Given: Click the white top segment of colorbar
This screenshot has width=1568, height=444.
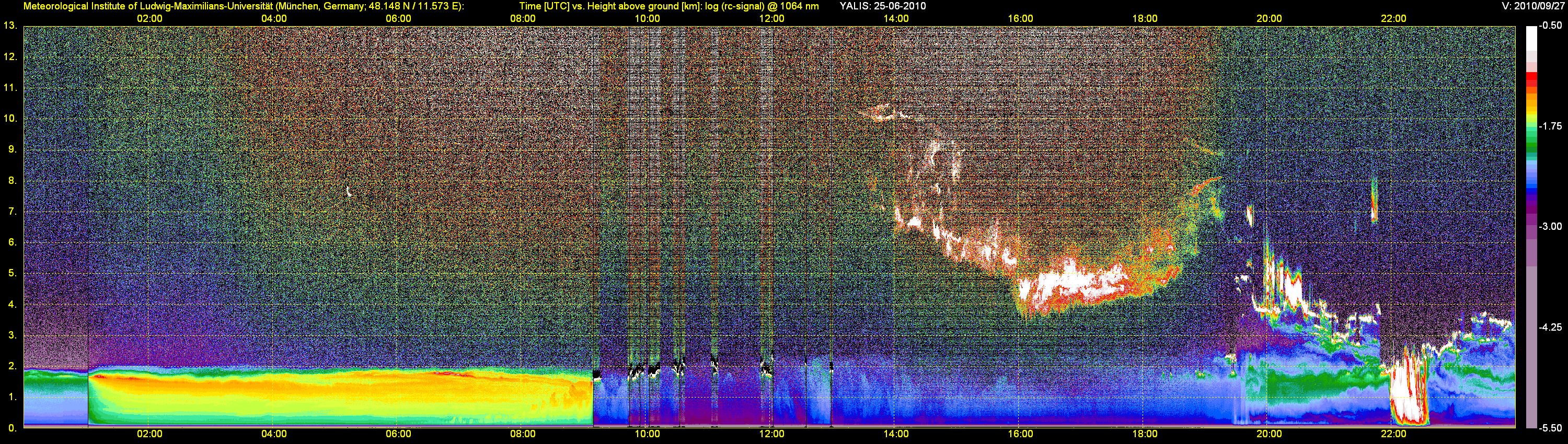Looking at the screenshot, I should click(x=1531, y=38).
